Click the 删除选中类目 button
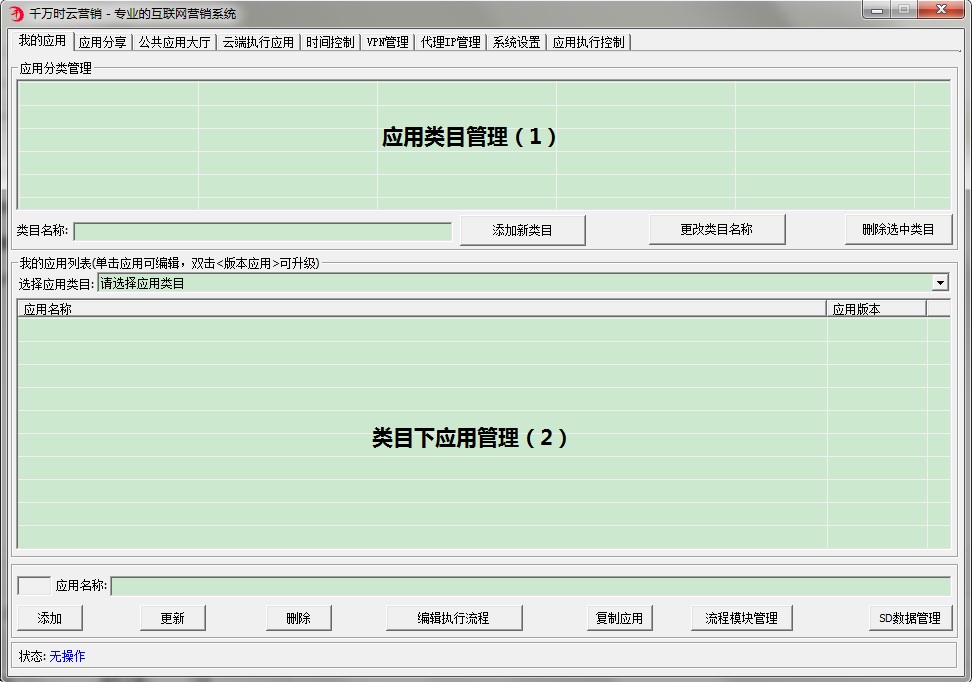This screenshot has width=972, height=682. 898,229
